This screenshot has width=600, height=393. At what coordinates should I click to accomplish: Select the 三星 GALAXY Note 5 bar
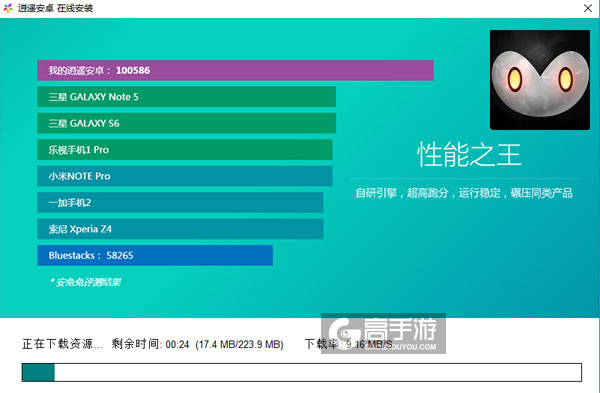[186, 97]
